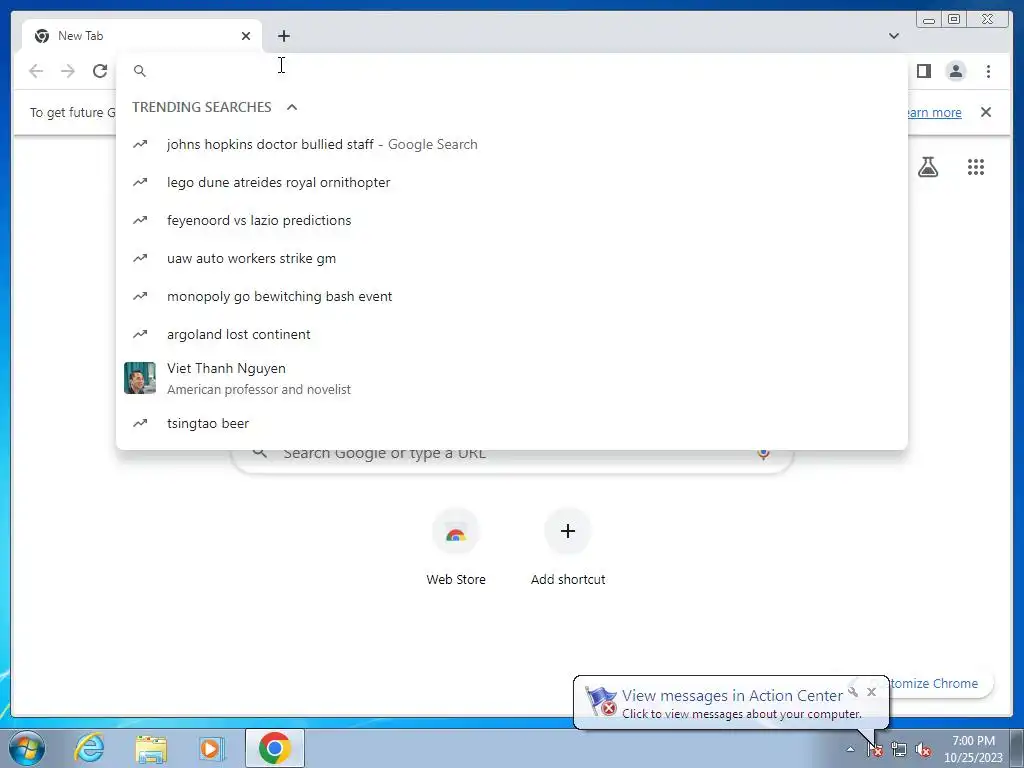This screenshot has width=1024, height=768.
Task: Start voice search with the microphone icon
Action: (x=763, y=453)
